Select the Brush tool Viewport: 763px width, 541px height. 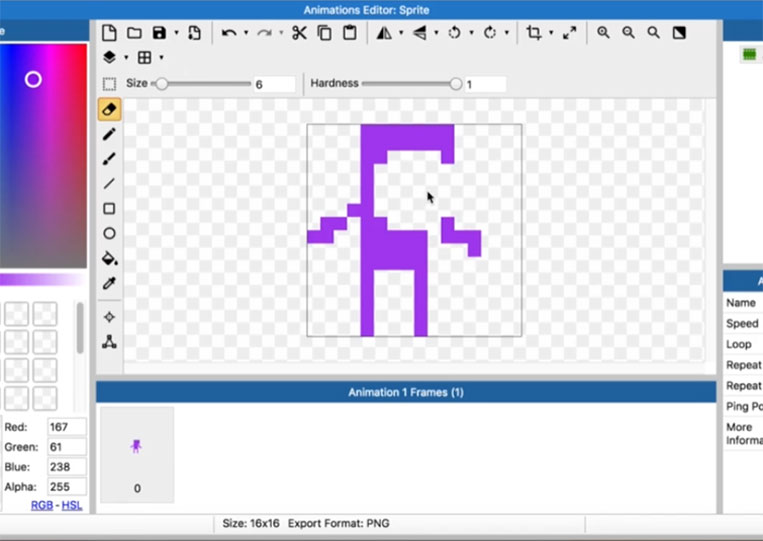109,159
